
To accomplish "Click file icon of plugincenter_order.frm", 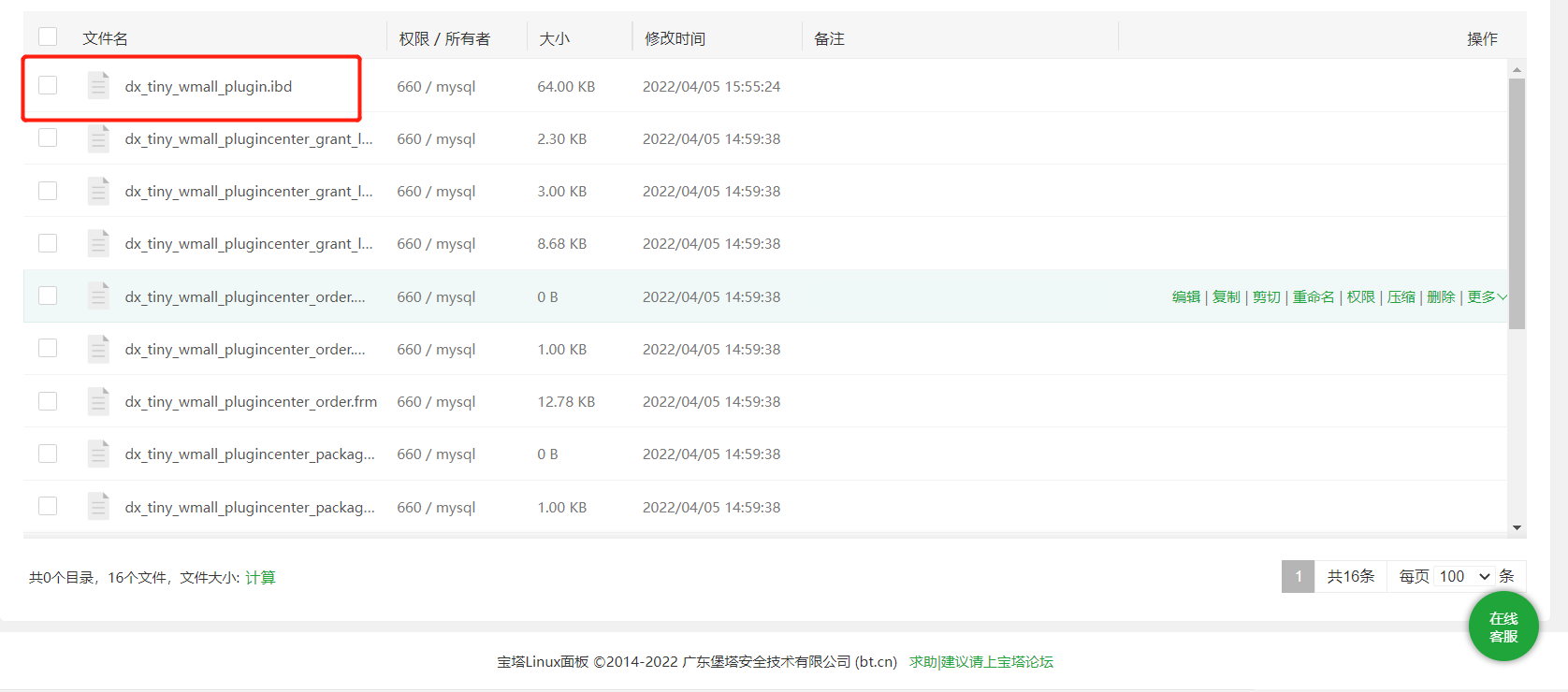I will [98, 401].
